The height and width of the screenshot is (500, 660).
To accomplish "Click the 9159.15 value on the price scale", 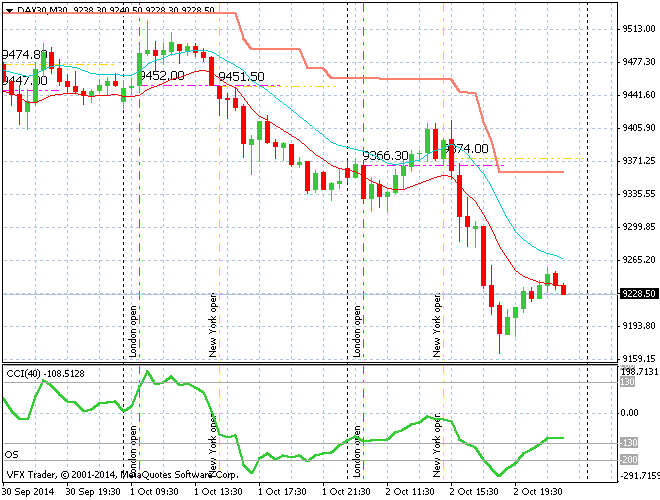I will [637, 359].
